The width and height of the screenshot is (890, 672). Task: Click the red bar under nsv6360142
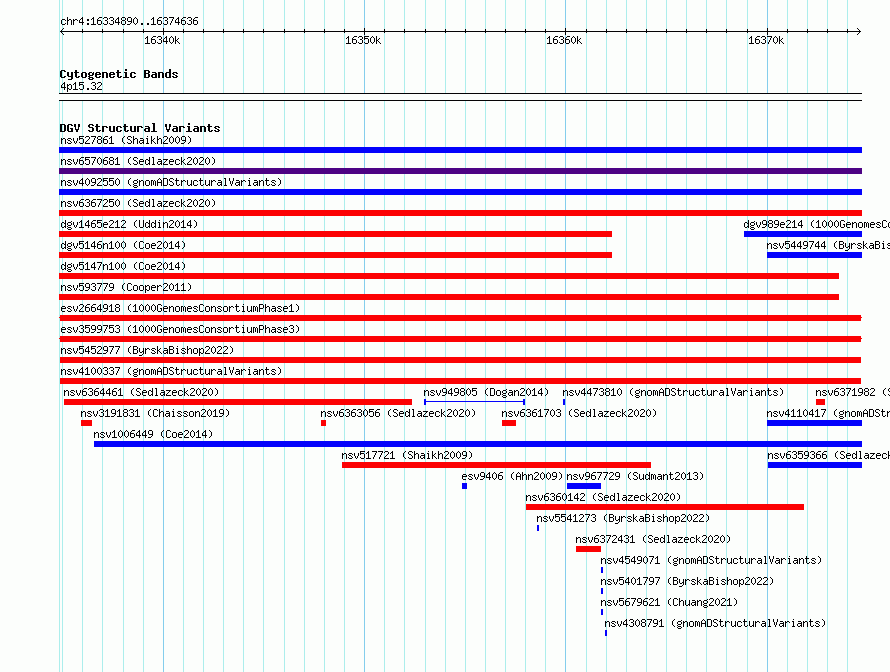point(665,507)
